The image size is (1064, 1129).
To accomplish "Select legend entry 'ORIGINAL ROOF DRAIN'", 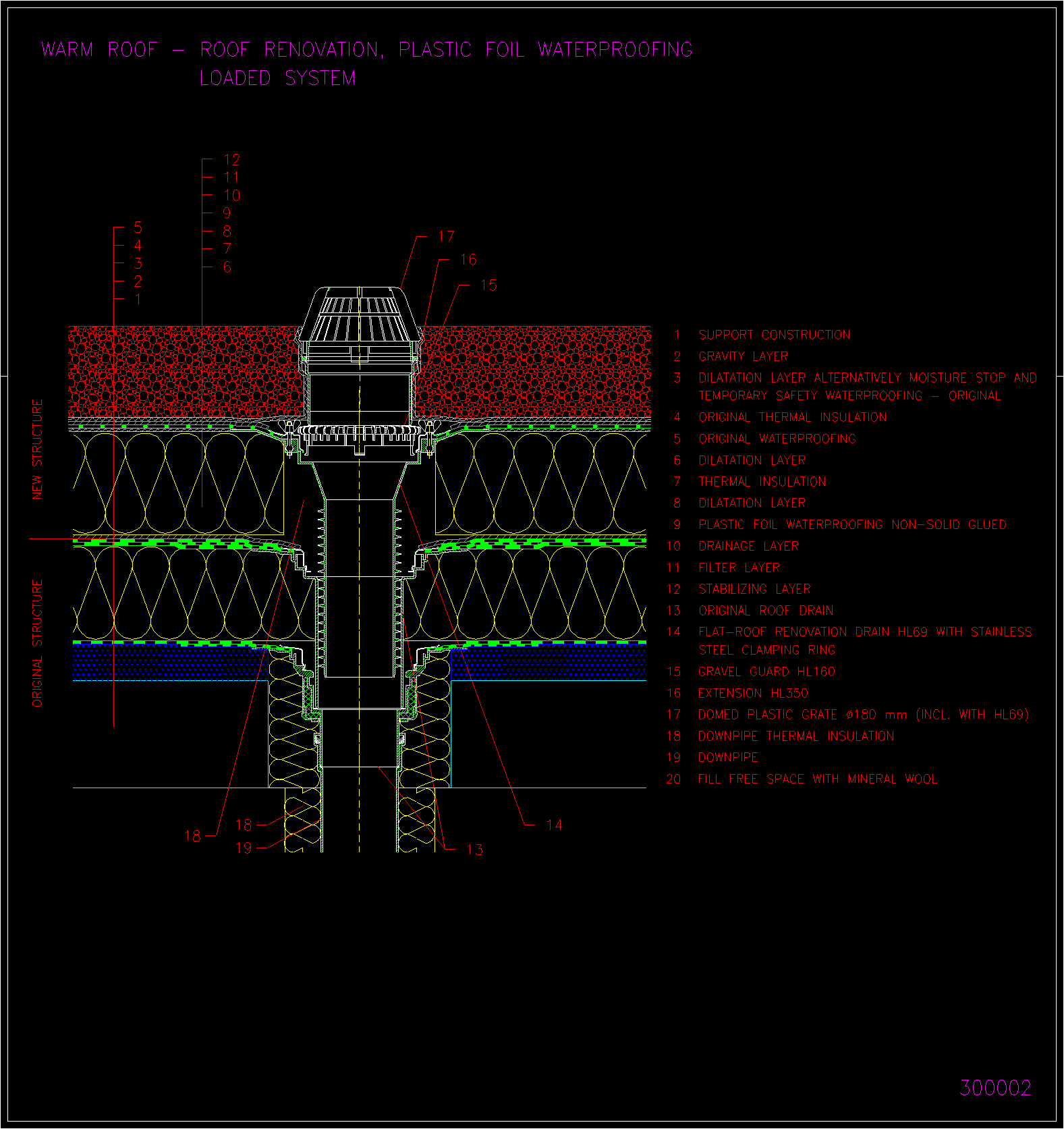I will (x=766, y=611).
